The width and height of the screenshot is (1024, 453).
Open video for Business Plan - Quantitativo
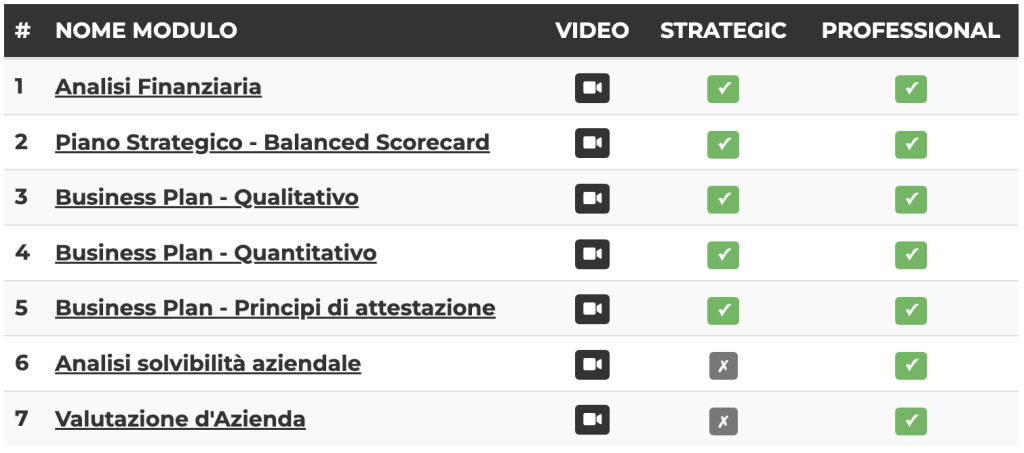point(592,254)
